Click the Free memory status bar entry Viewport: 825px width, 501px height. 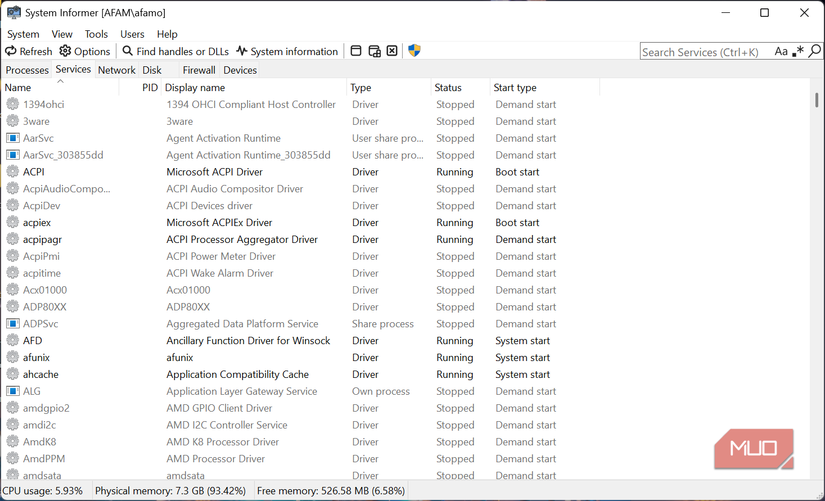tap(331, 491)
